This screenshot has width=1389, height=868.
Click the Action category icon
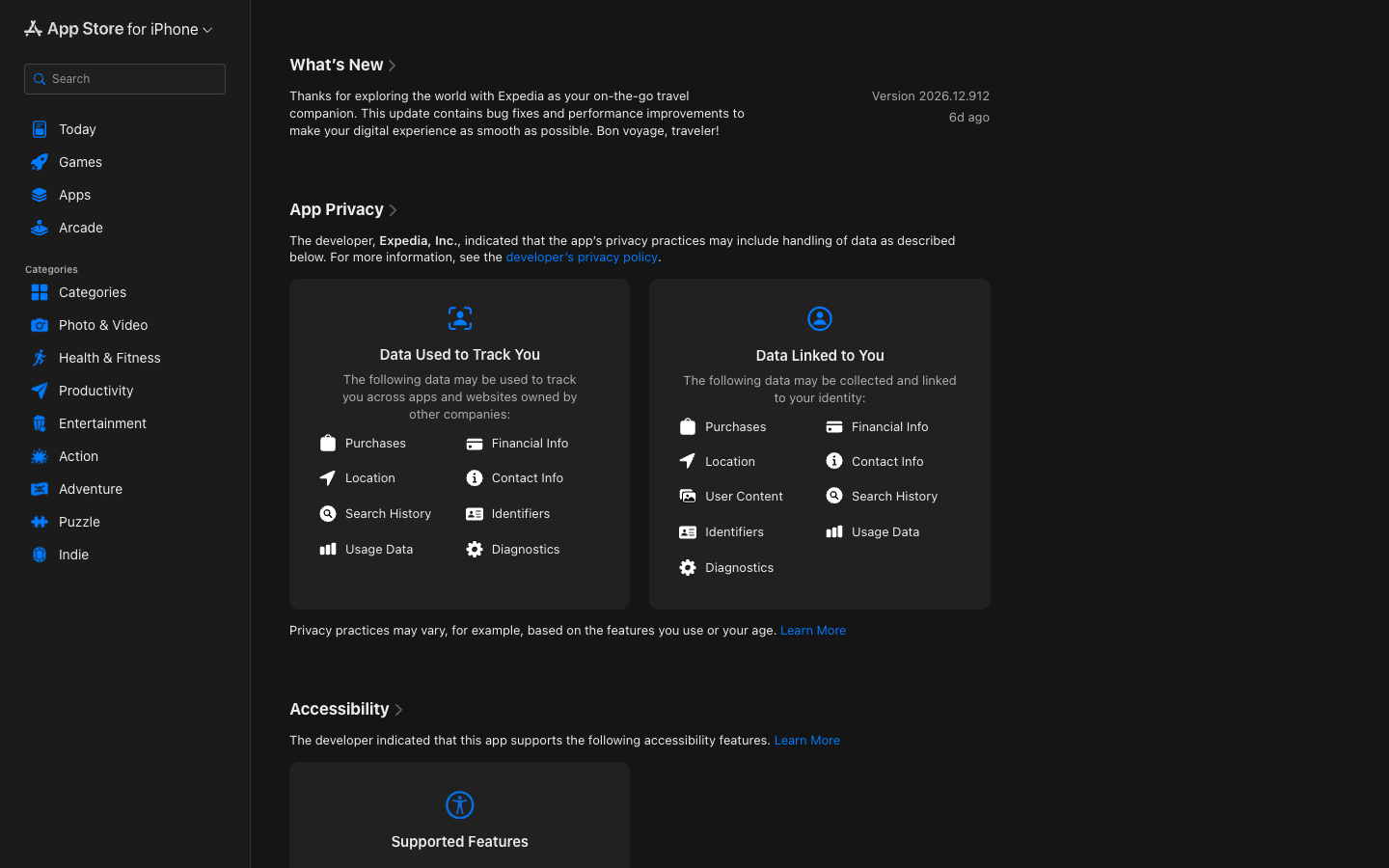tap(40, 456)
